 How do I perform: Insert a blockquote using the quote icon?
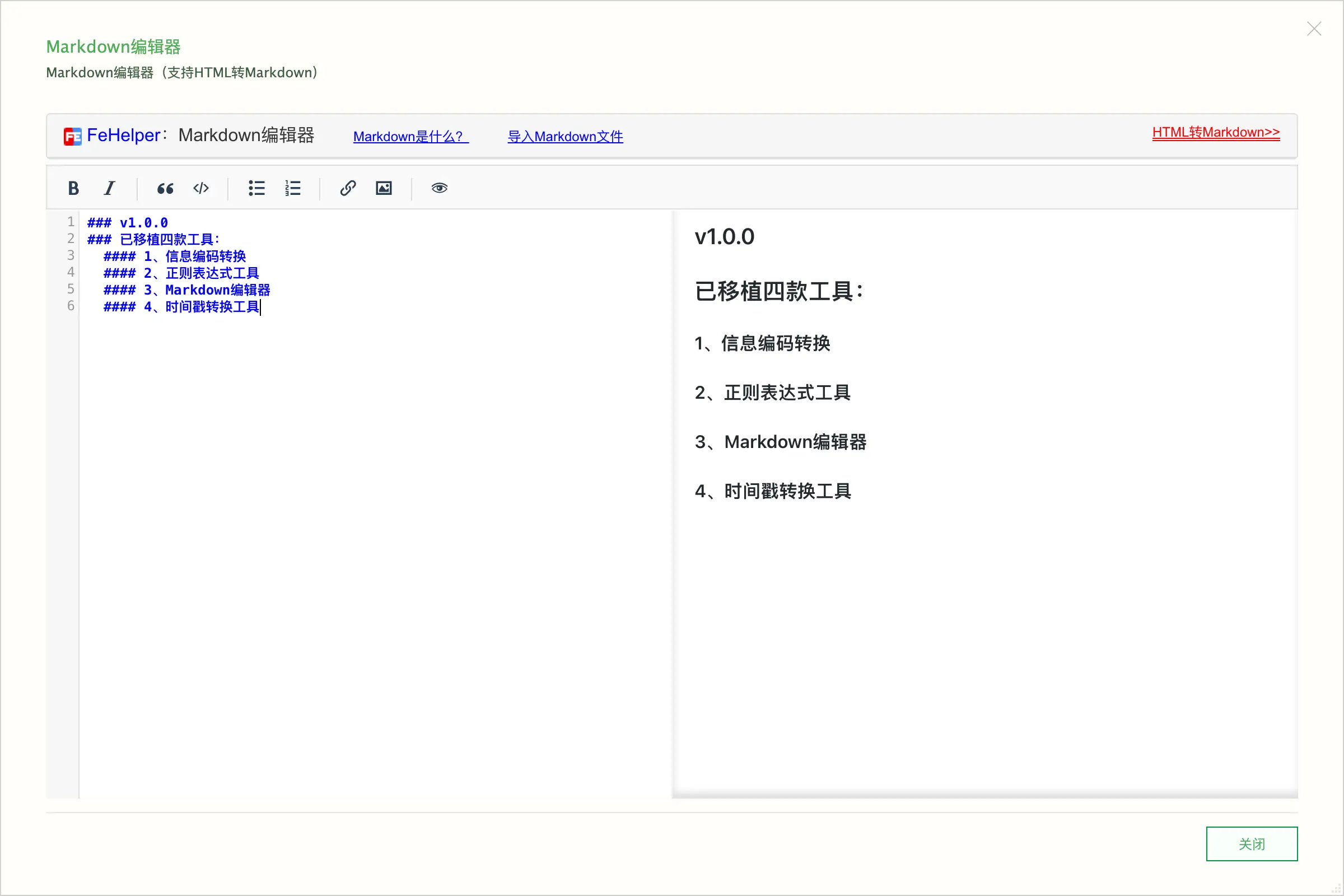click(x=165, y=188)
